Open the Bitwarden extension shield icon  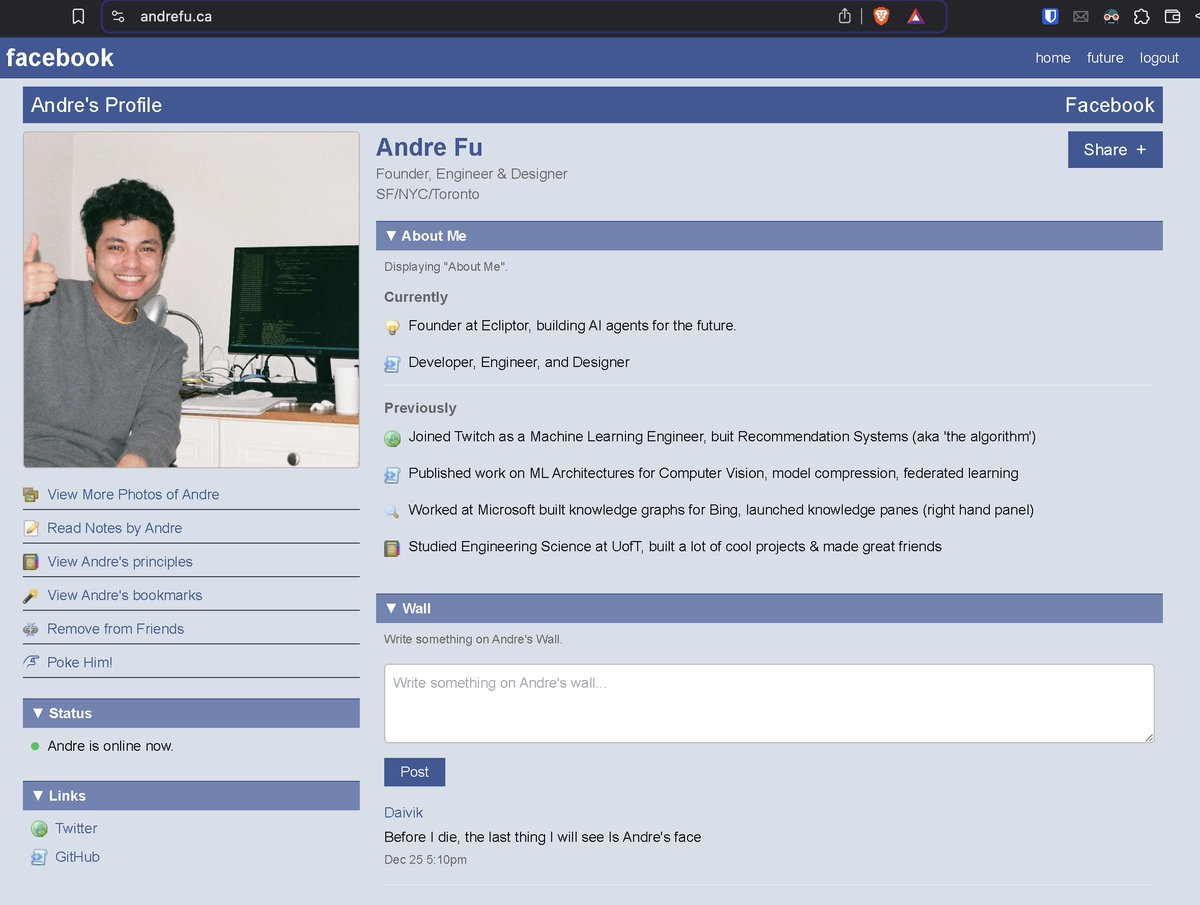pyautogui.click(x=1051, y=16)
